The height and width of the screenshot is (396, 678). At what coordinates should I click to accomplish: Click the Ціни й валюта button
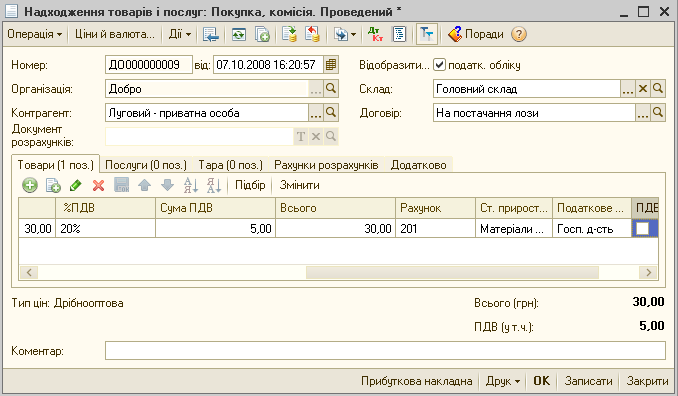(x=115, y=34)
